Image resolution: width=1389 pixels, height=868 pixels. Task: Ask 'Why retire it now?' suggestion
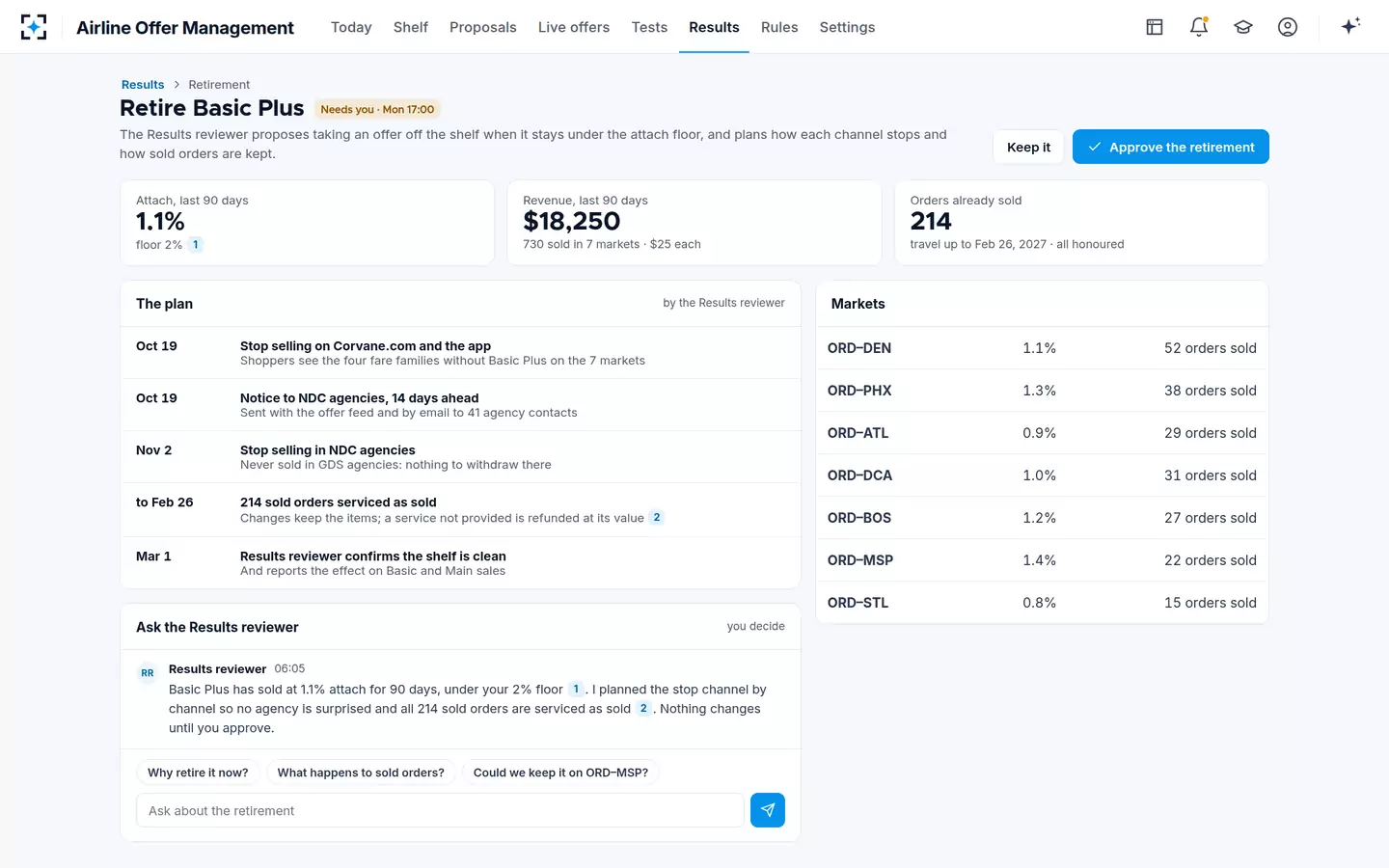198,773
